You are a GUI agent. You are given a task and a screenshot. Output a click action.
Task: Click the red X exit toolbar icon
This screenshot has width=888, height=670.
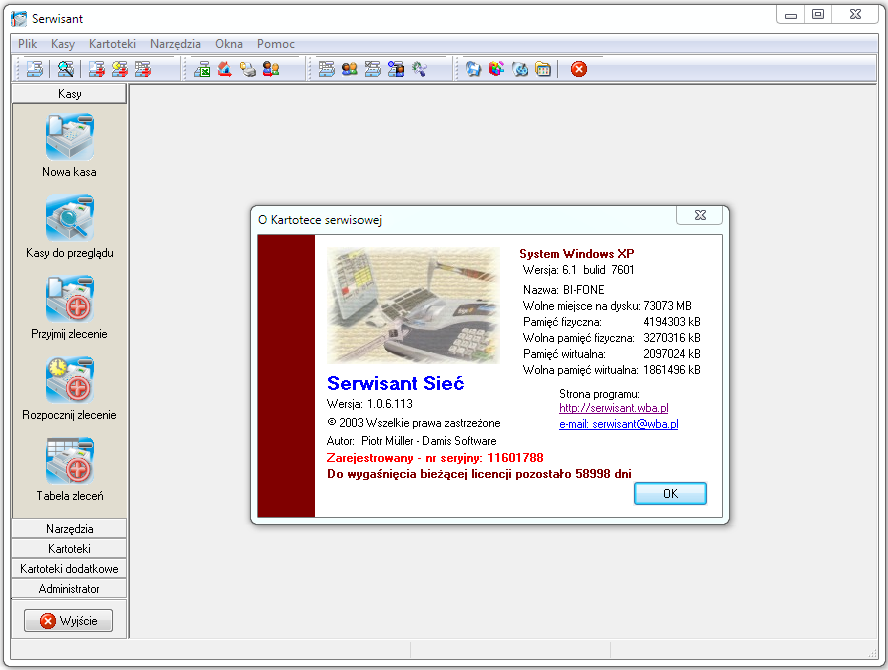click(579, 69)
